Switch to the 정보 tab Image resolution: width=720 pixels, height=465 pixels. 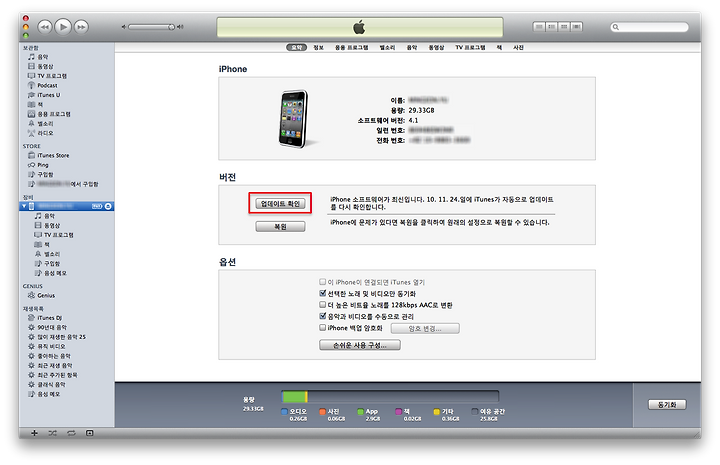[319, 47]
